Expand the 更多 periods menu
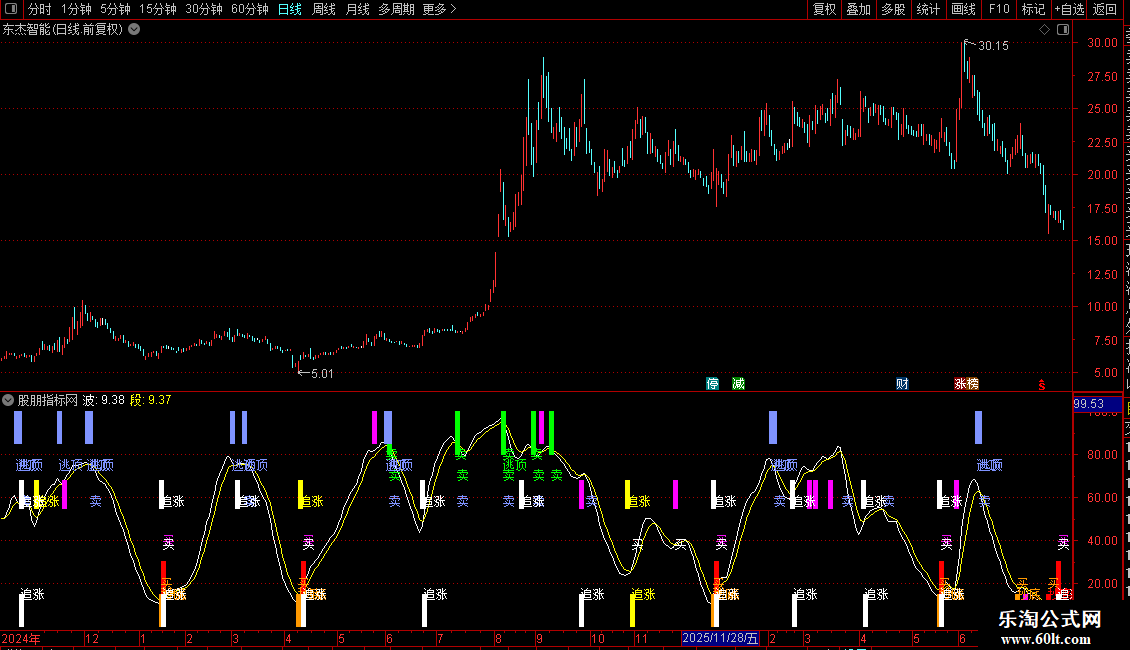1130x650 pixels. click(x=439, y=9)
